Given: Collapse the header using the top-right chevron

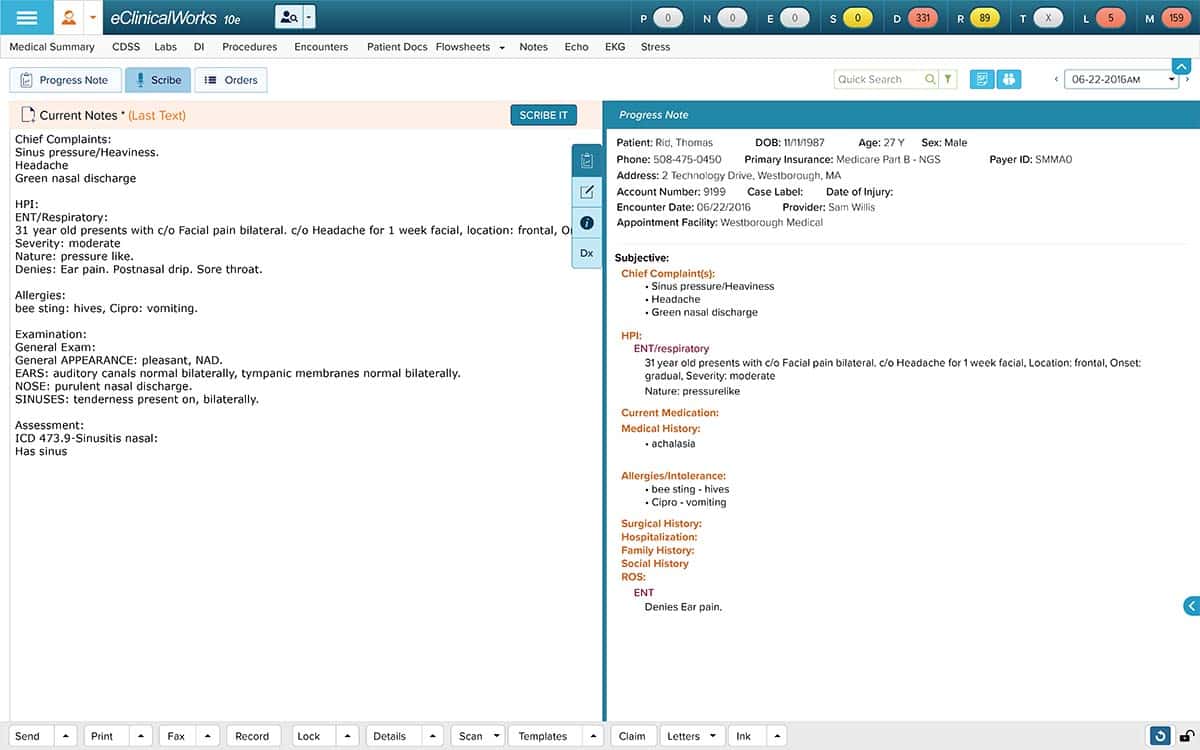Looking at the screenshot, I should pos(1181,65).
